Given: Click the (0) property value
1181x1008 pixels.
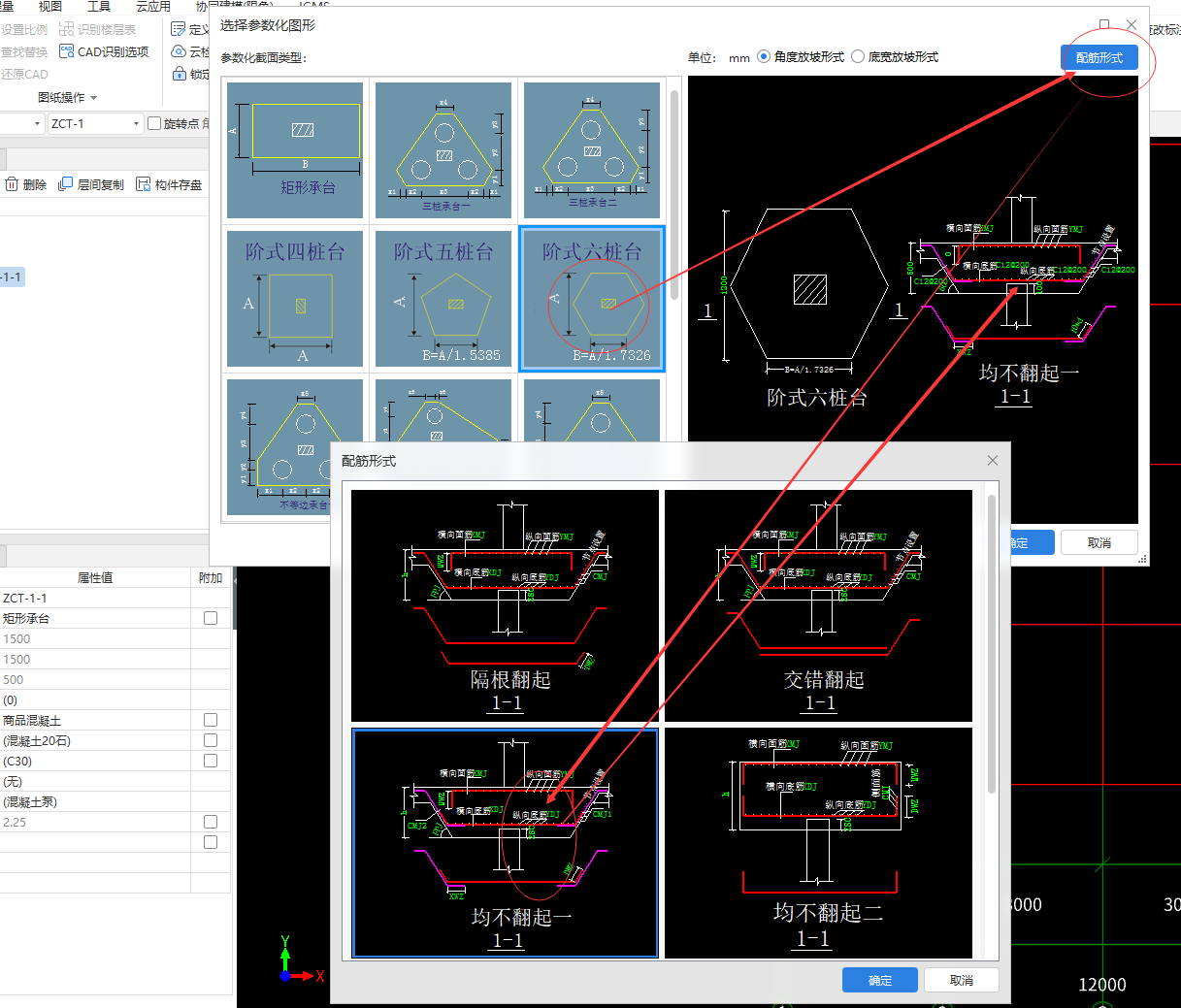Looking at the screenshot, I should point(95,699).
